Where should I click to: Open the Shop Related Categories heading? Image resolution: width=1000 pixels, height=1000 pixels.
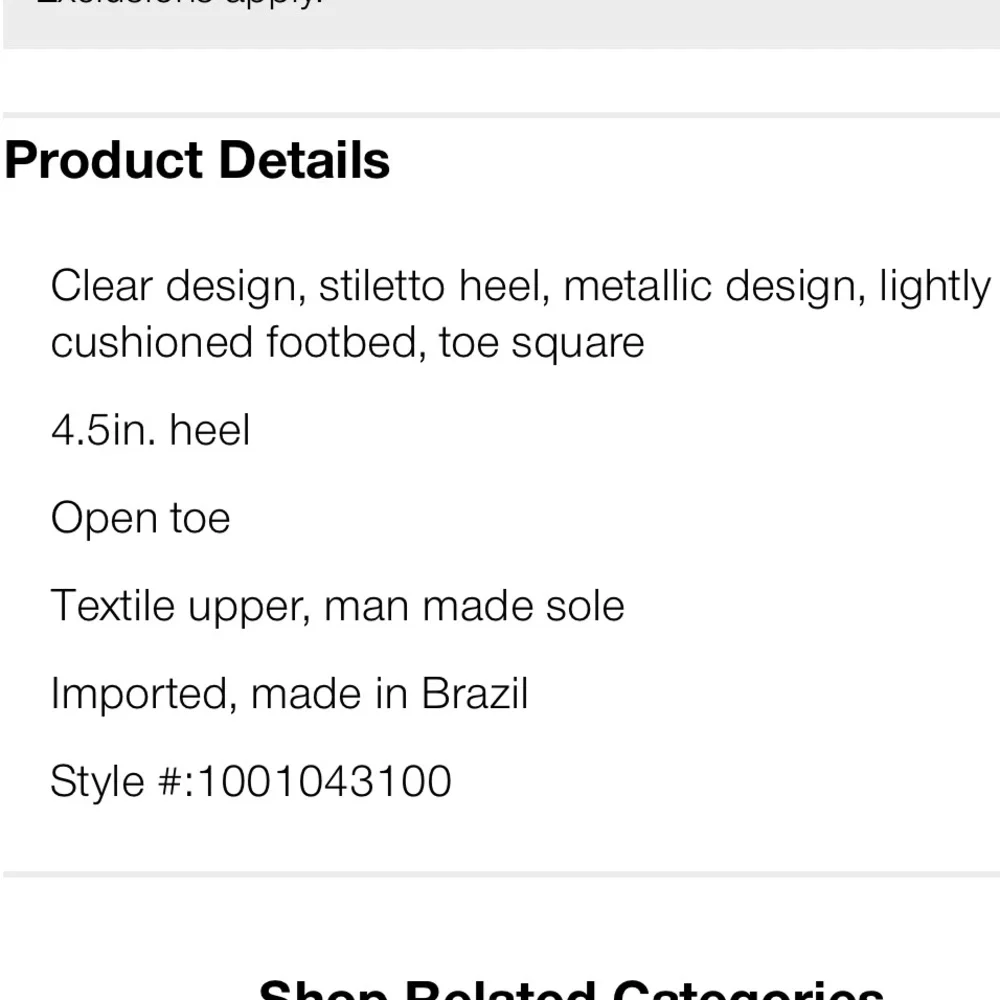click(x=570, y=990)
